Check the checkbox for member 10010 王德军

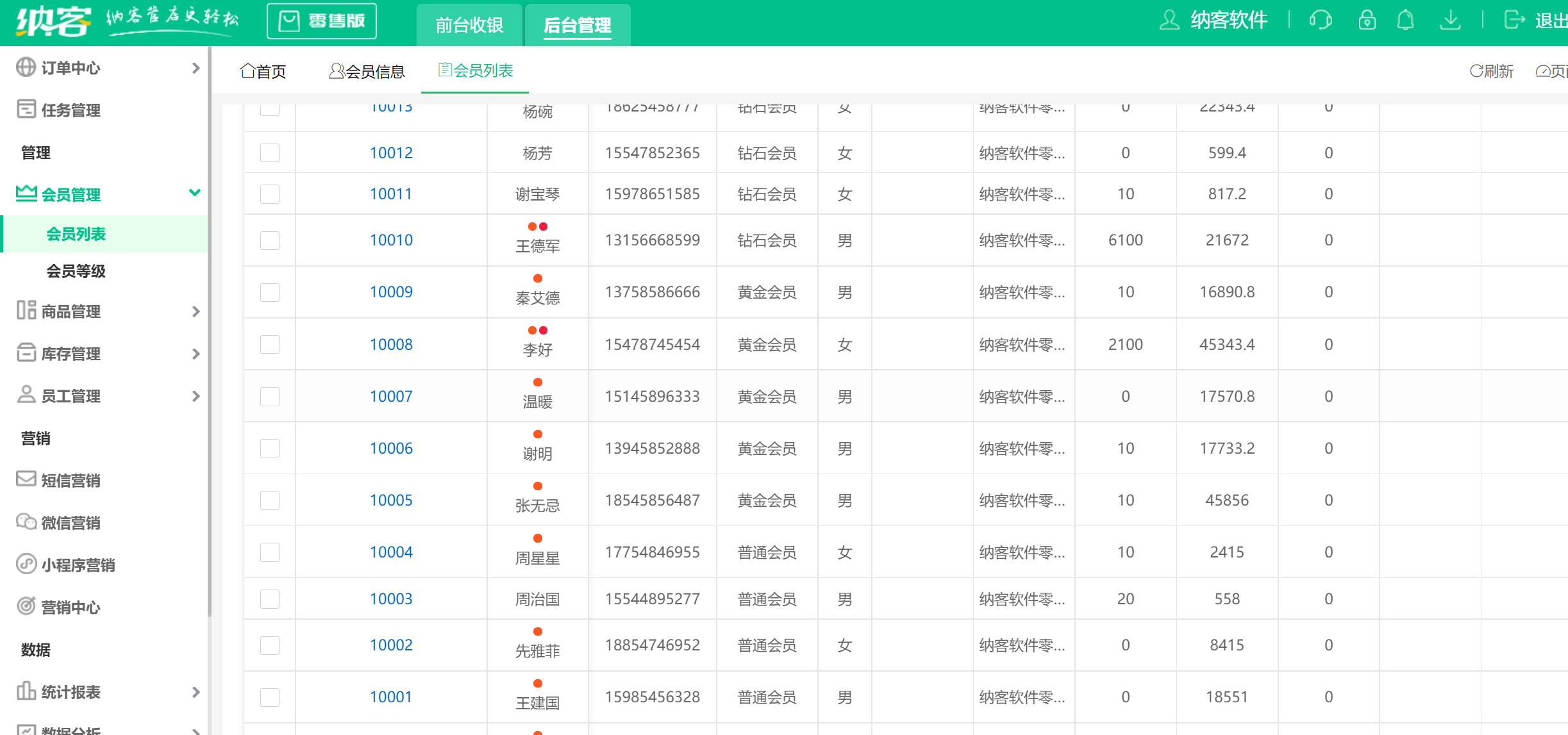click(x=270, y=240)
